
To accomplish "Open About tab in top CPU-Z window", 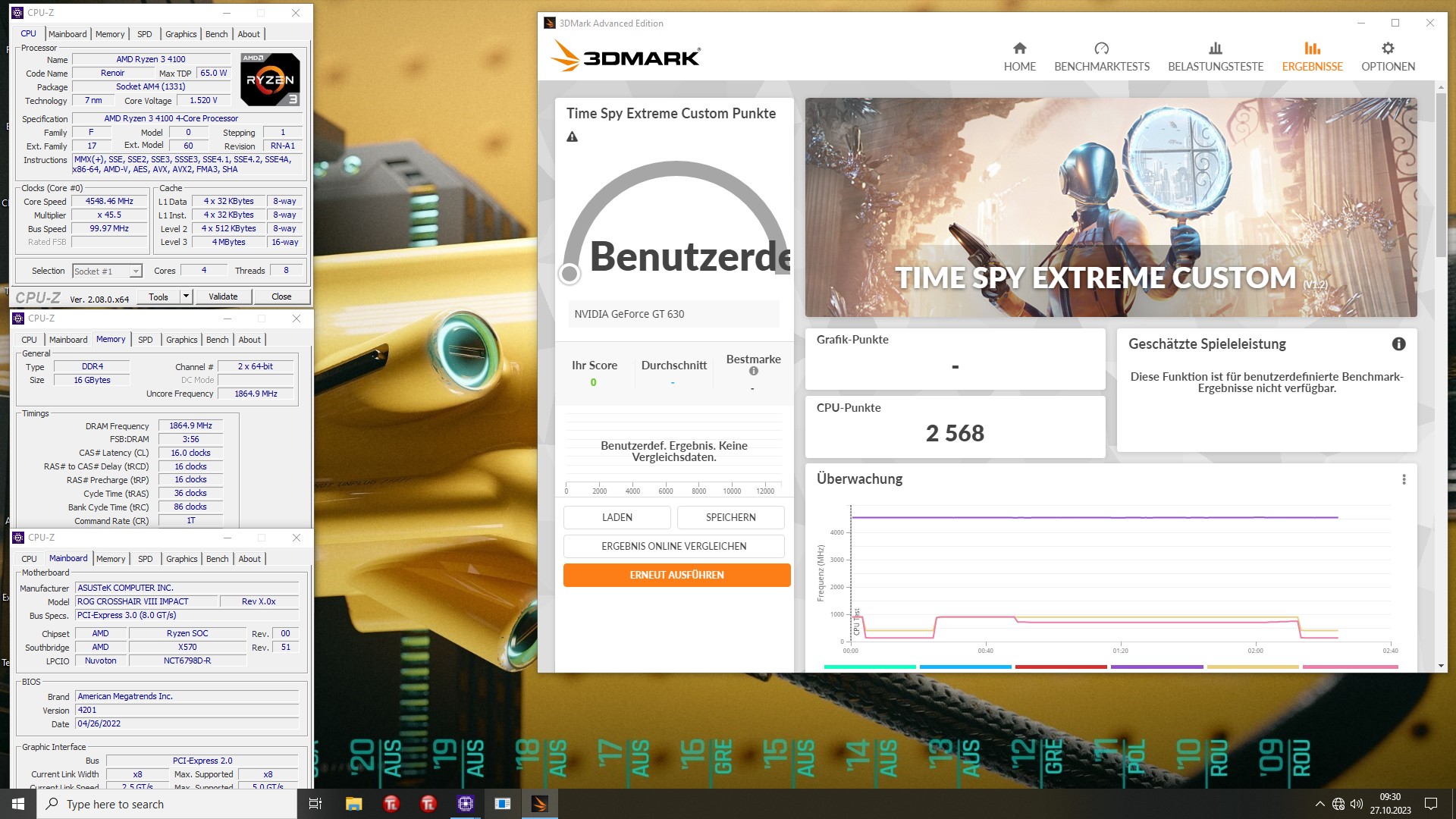I will 249,34.
